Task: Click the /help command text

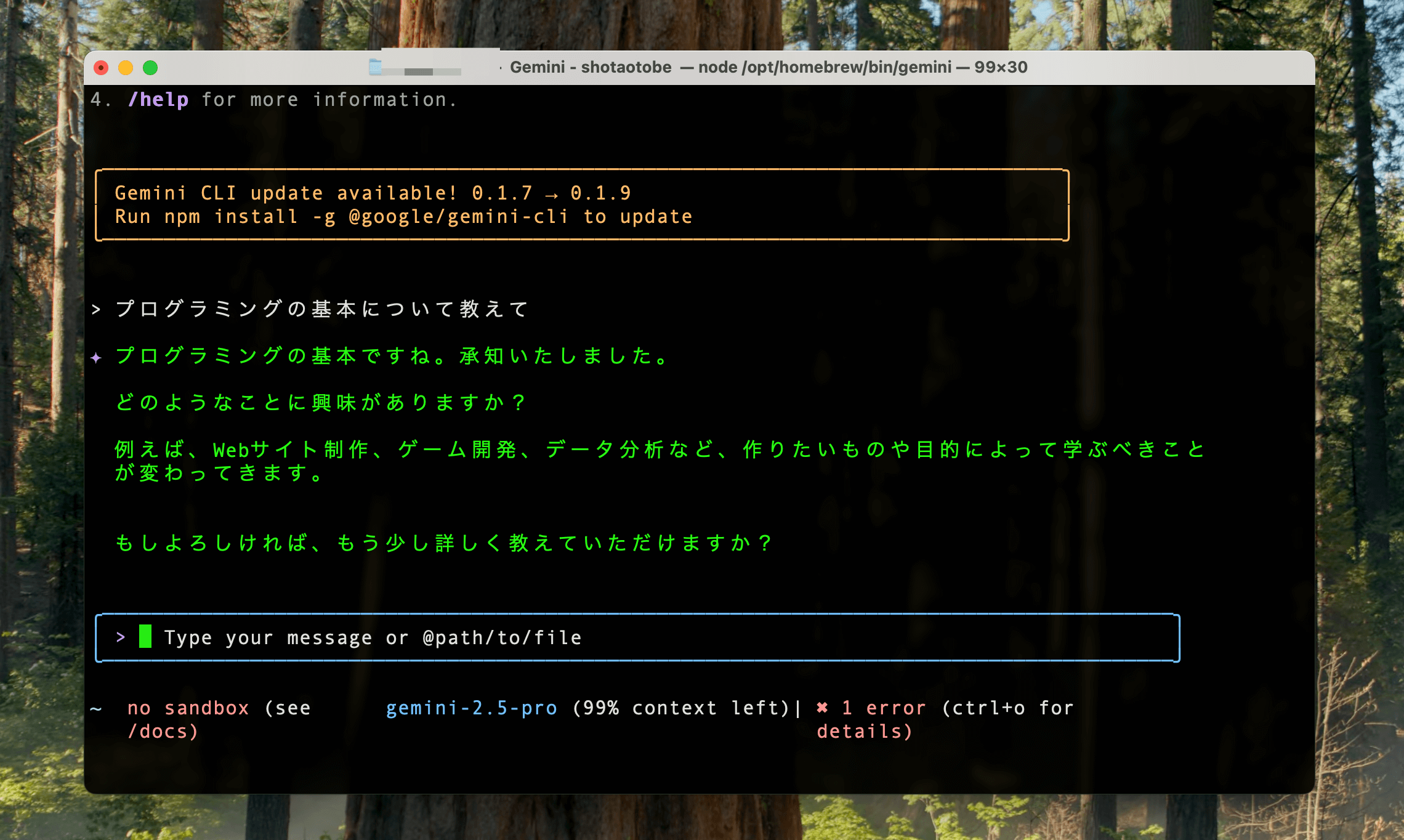Action: click(x=158, y=100)
